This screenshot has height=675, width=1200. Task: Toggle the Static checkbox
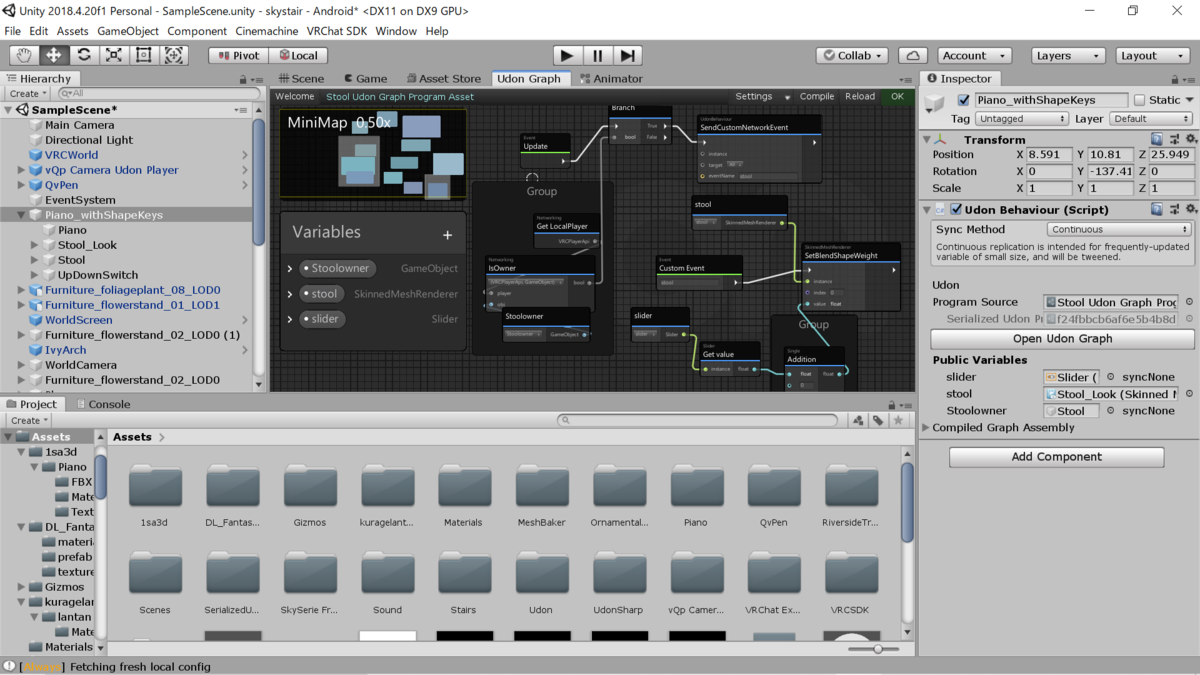[1139, 100]
